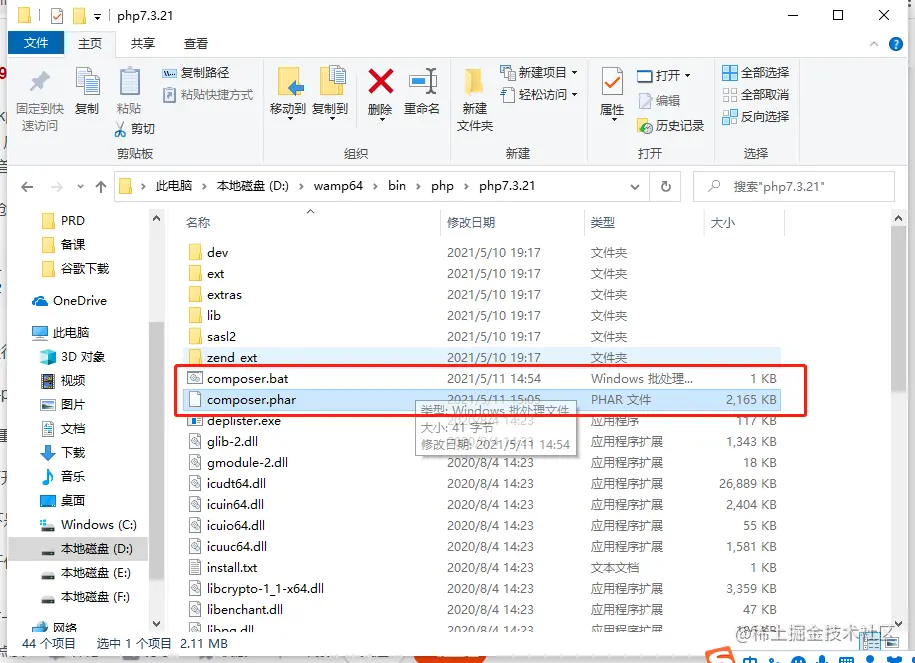Viewport: 915px width, 663px height.
Task: Click Paste shortcut (粘贴快捷方式)
Action: coord(207,95)
